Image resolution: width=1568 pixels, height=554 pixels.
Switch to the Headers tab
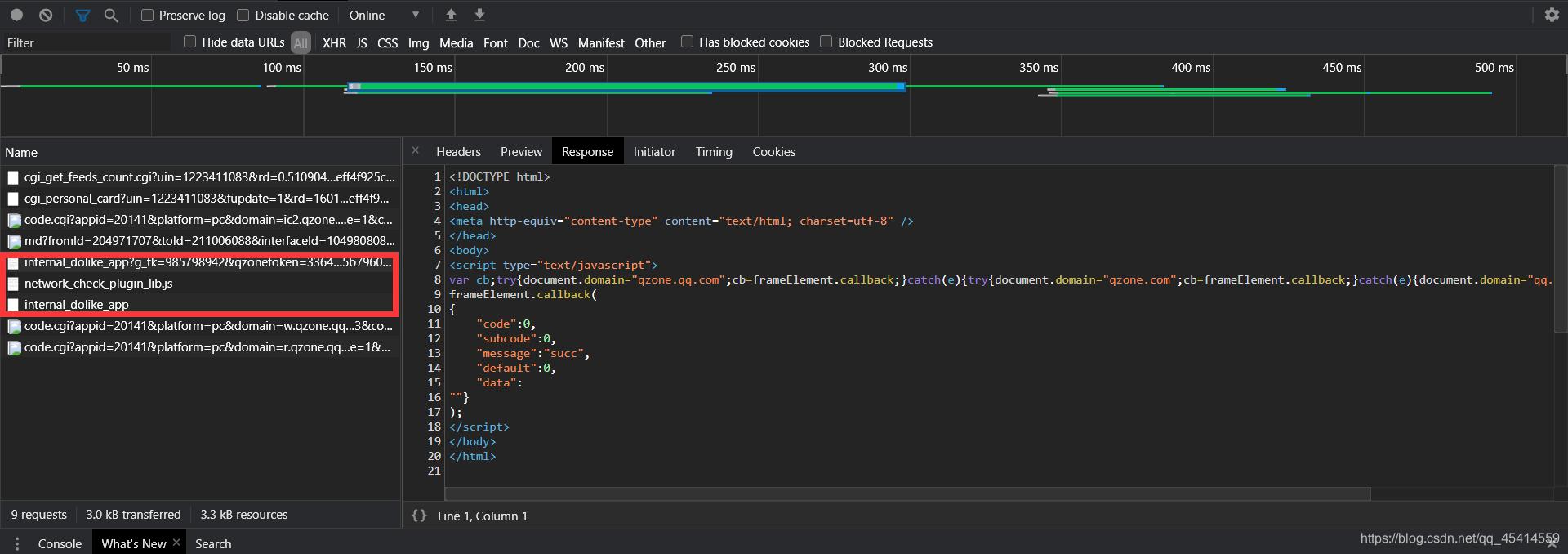coord(458,151)
